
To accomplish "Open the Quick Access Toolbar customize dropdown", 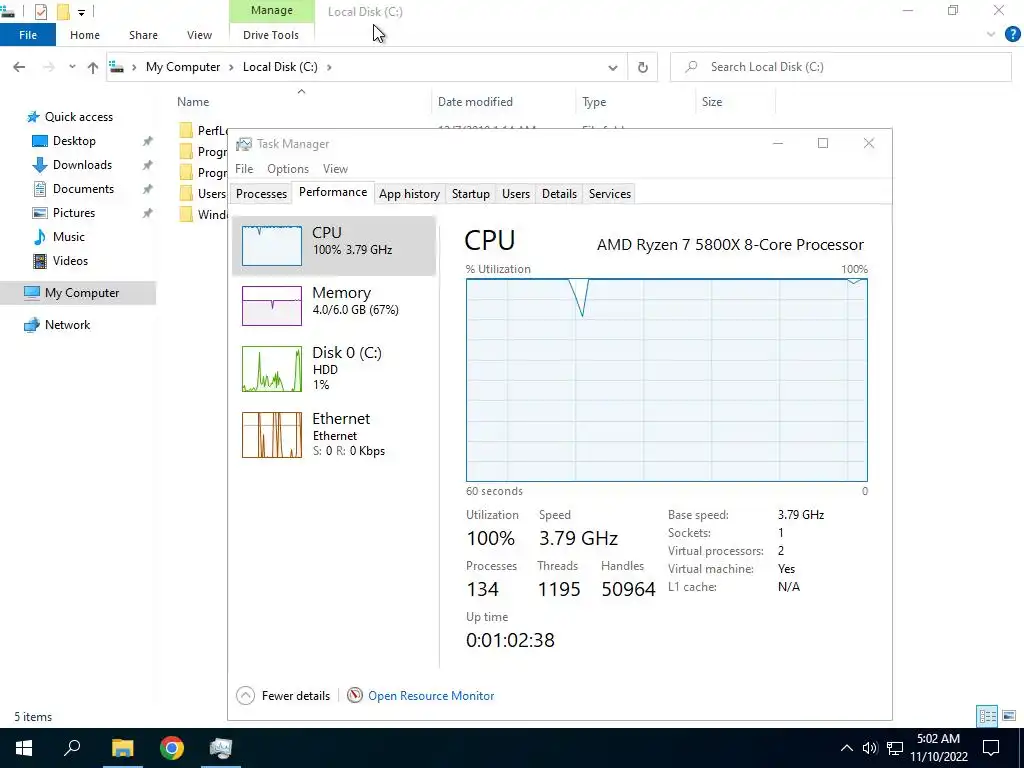I will pos(81,12).
